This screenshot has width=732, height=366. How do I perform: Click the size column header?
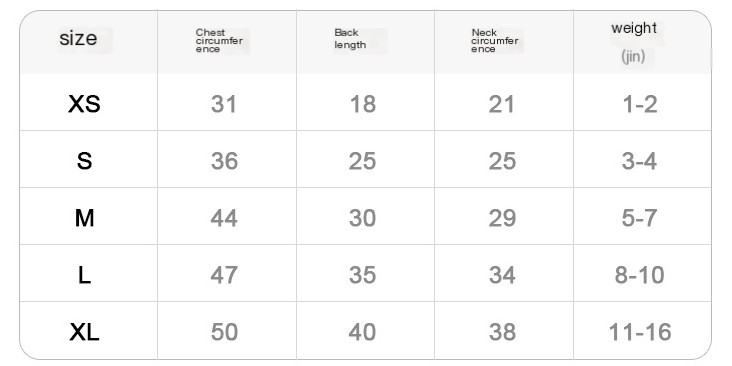78,38
